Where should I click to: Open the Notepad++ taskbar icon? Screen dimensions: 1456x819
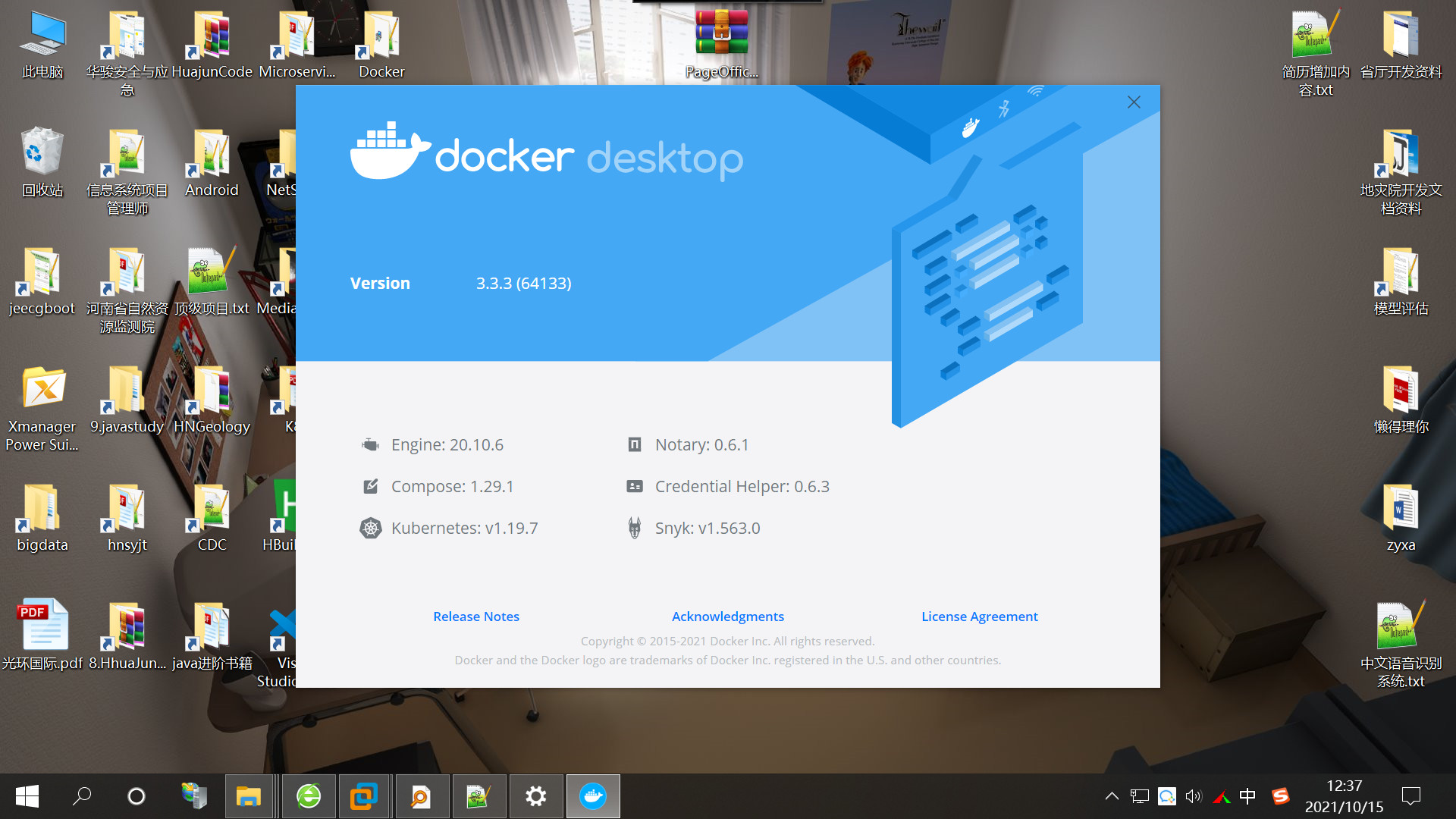click(x=479, y=796)
